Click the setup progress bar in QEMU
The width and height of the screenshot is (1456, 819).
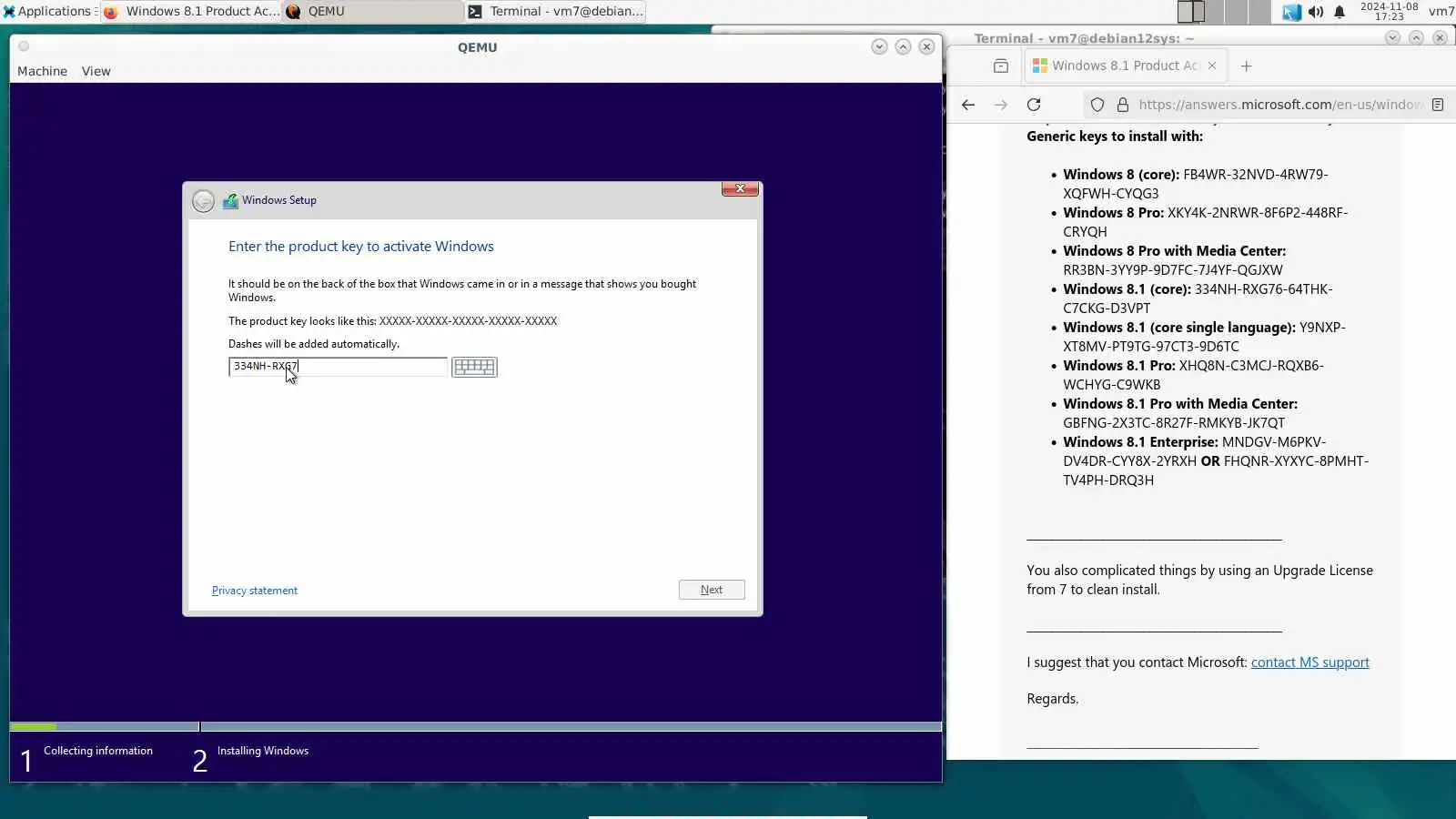point(476,726)
